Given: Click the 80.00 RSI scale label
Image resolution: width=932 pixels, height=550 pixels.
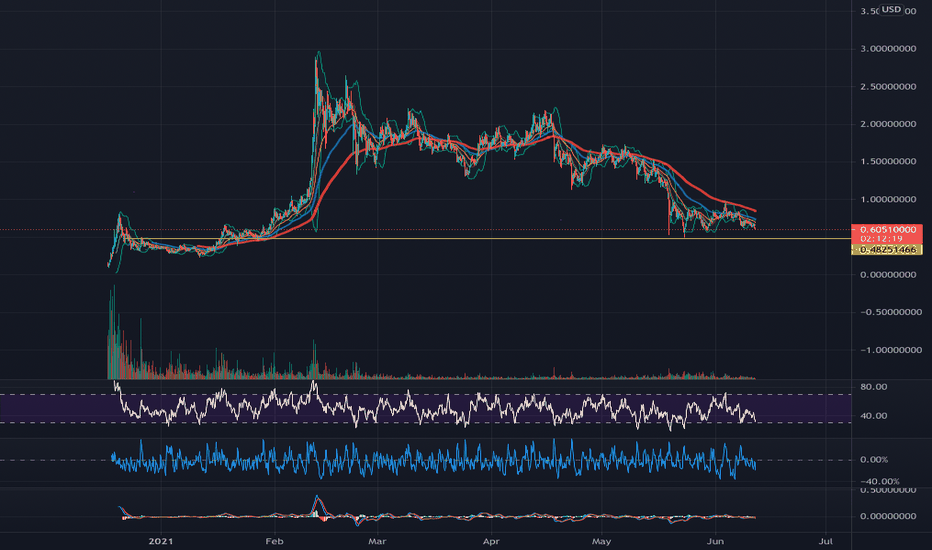Looking at the screenshot, I should click(x=874, y=387).
